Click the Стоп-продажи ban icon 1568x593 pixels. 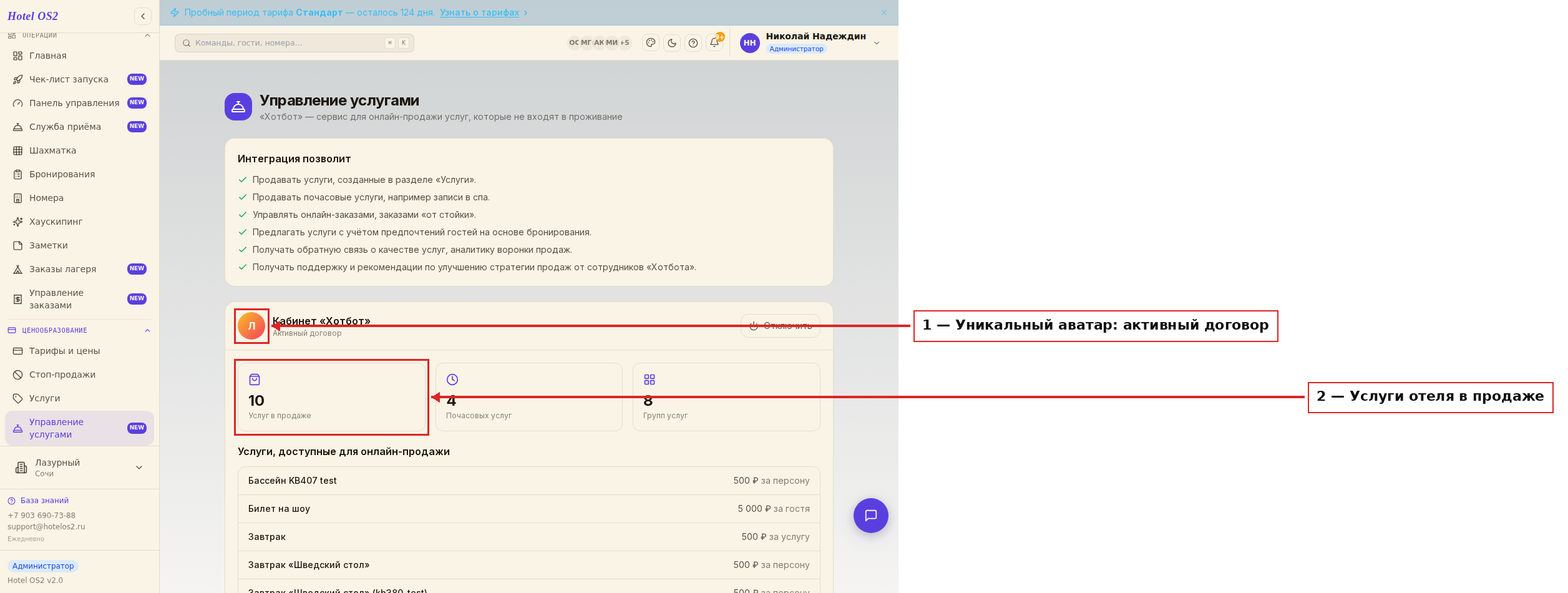[18, 375]
